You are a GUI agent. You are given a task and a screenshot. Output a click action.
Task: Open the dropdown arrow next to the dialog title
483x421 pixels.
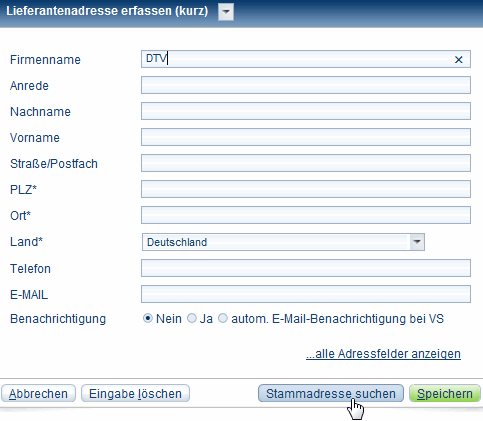click(x=226, y=12)
